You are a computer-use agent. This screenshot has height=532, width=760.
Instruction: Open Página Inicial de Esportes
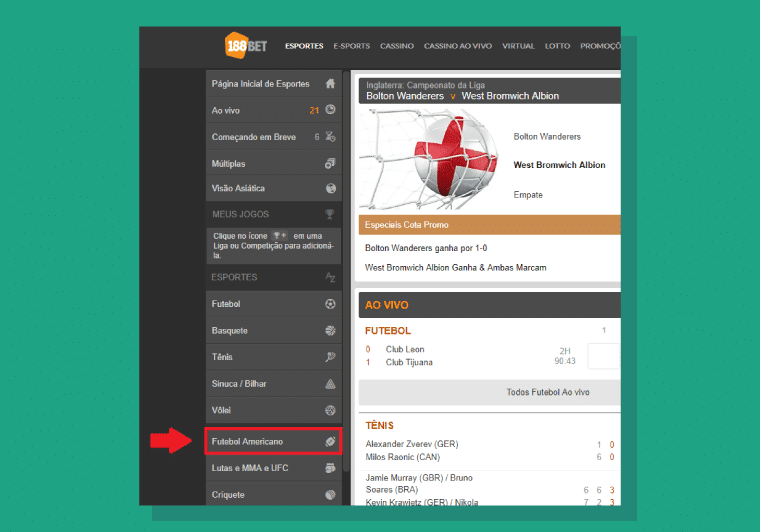(x=274, y=84)
